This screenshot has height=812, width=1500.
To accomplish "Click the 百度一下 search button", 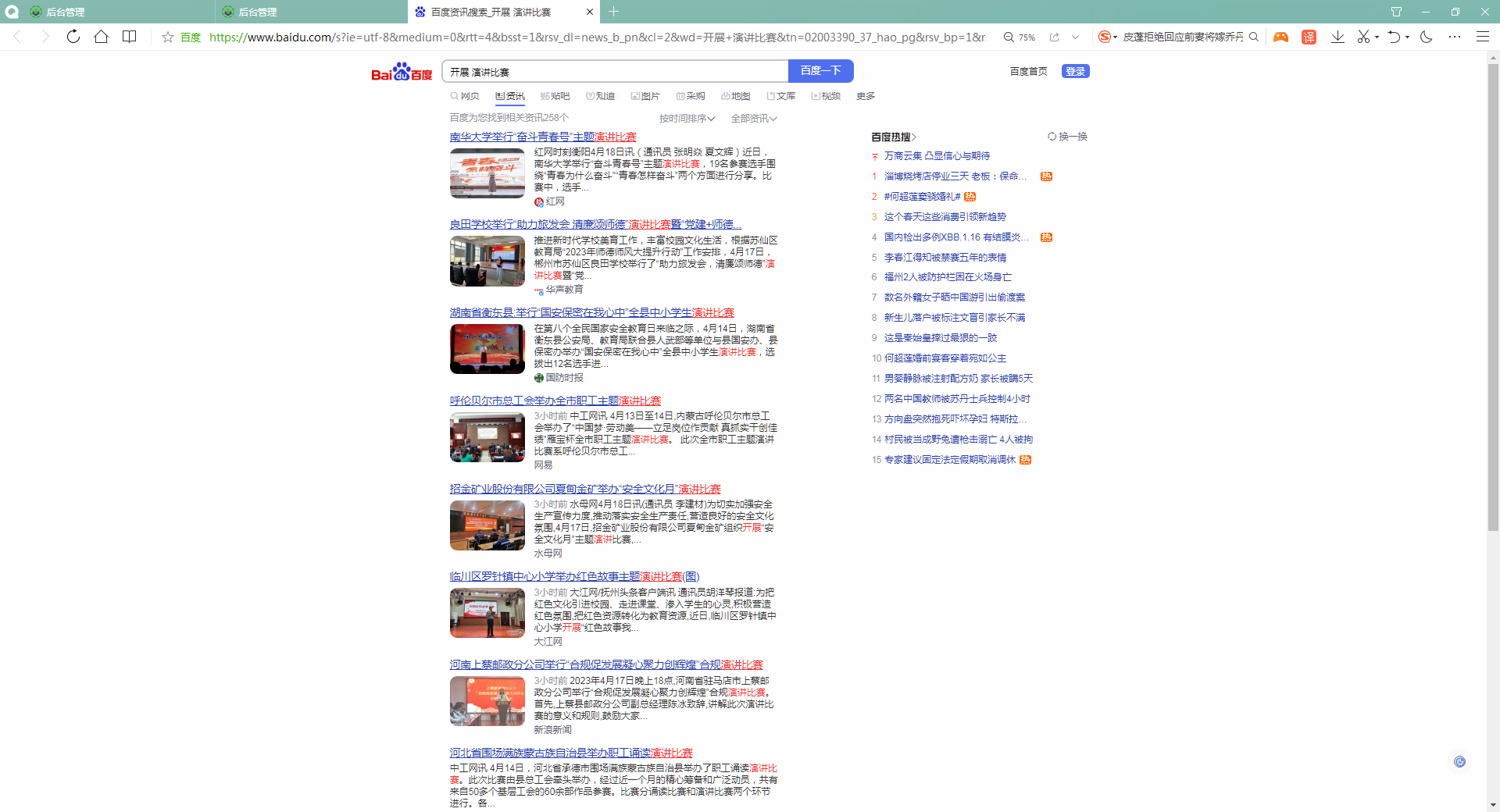I will point(820,71).
